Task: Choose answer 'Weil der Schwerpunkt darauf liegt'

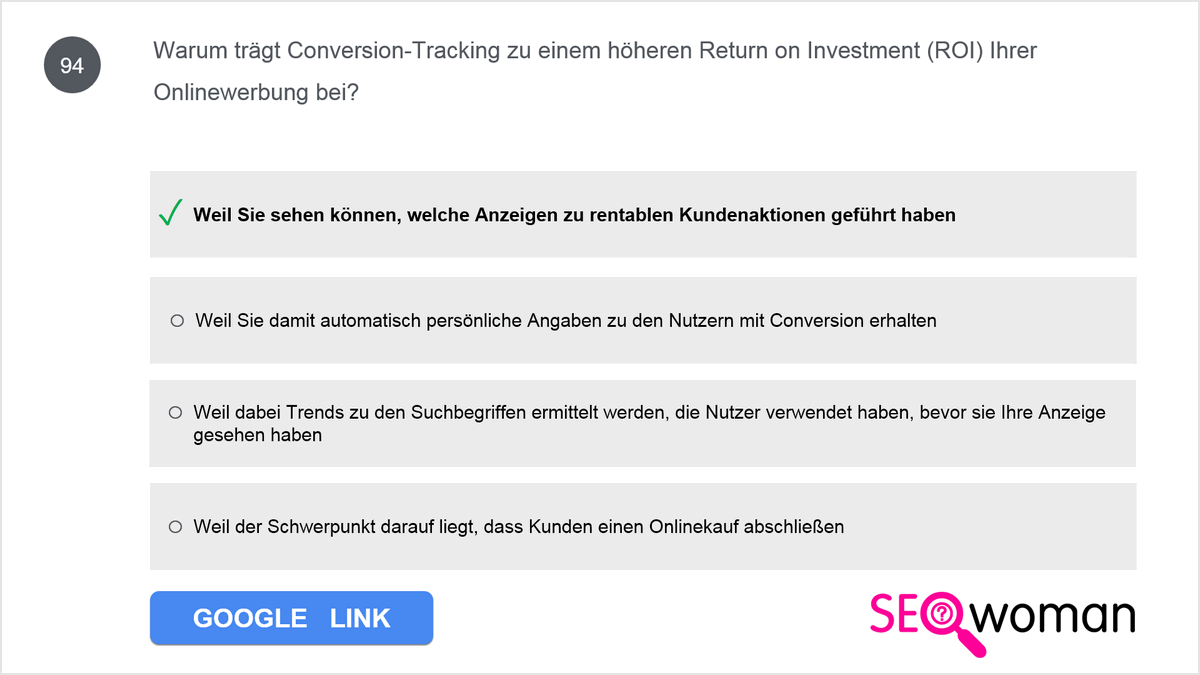Action: click(x=643, y=526)
